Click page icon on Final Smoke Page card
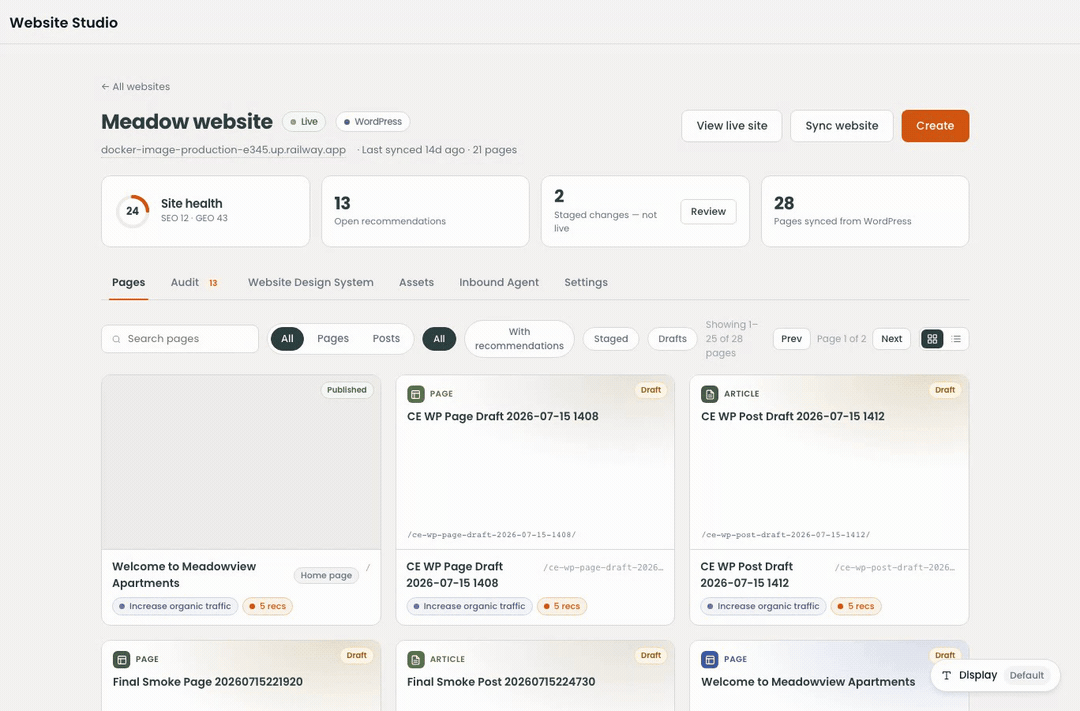 tap(121, 659)
